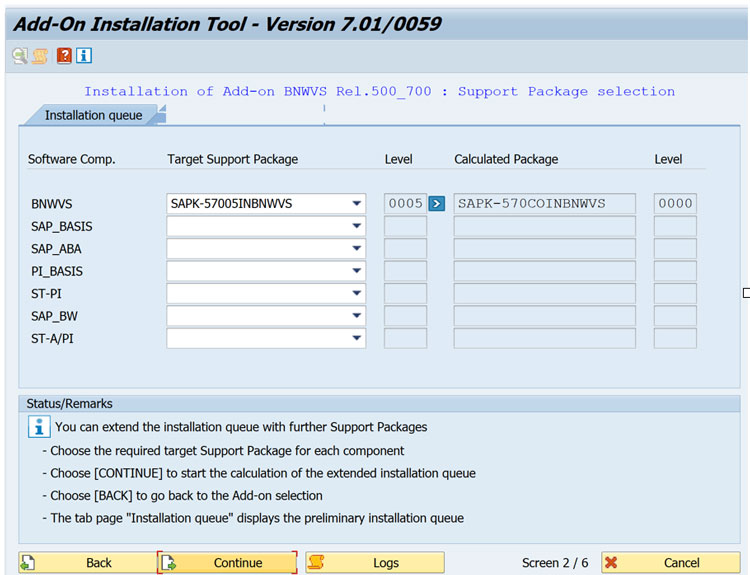Click the Cancel button label
Screen dimensions: 750x575
pyautogui.click(x=681, y=563)
